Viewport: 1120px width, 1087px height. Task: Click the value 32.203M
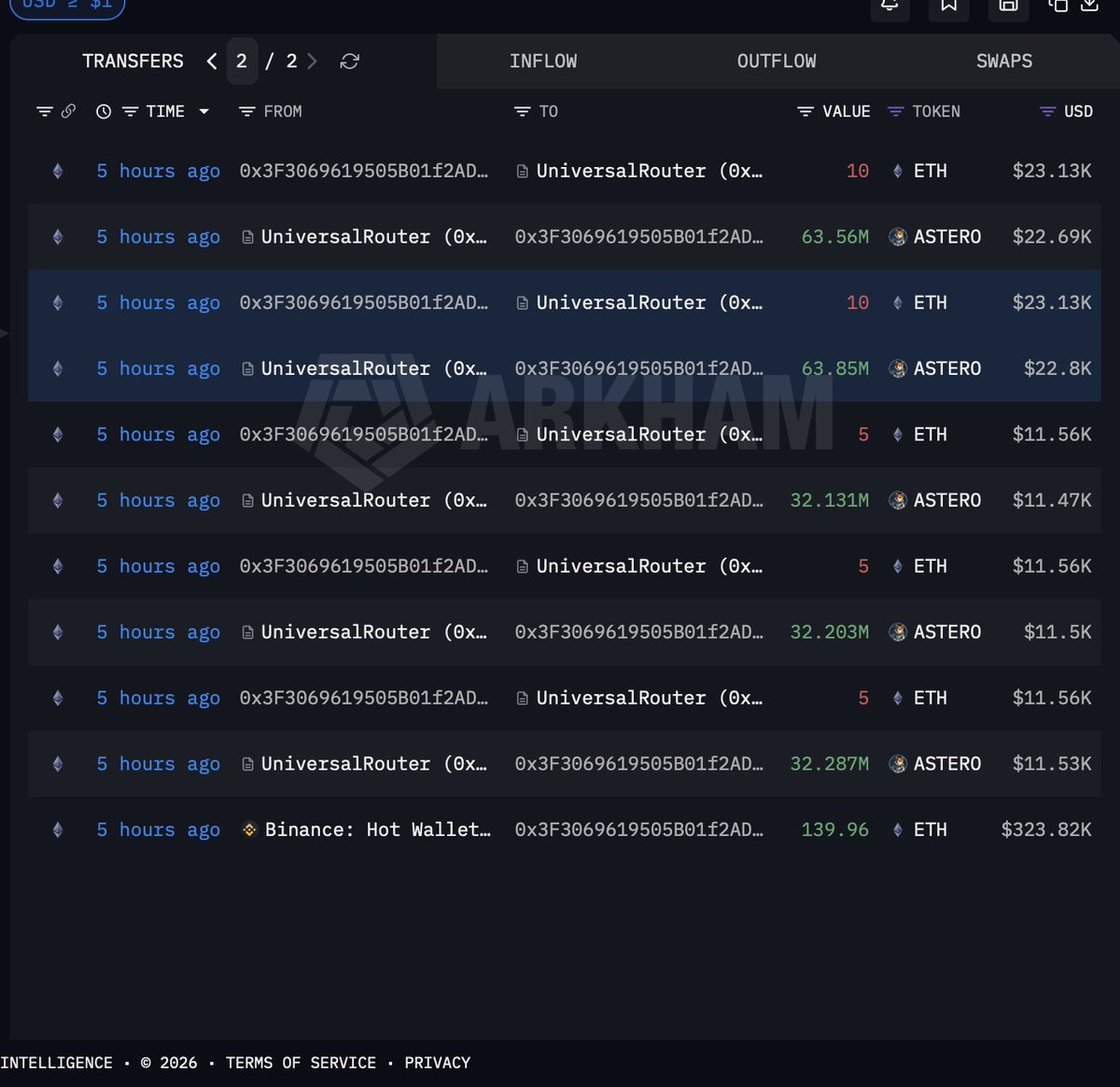coord(830,633)
